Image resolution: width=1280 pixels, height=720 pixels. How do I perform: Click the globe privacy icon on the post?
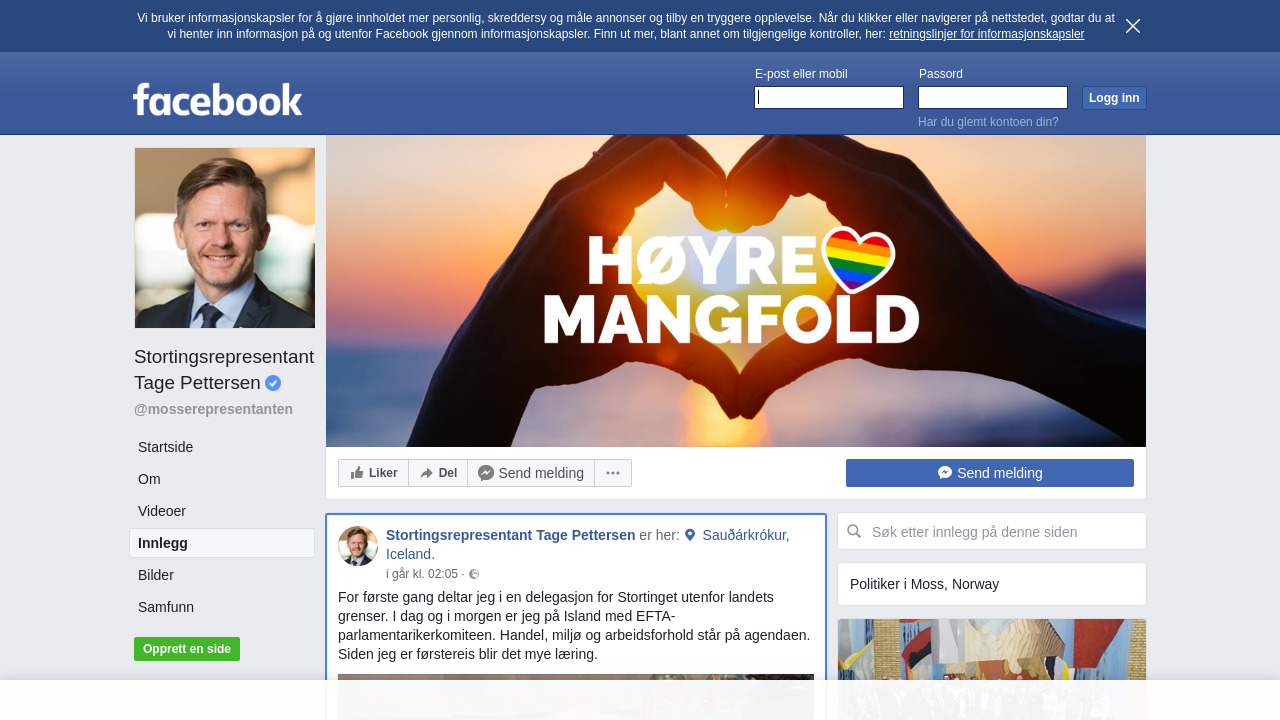(474, 574)
